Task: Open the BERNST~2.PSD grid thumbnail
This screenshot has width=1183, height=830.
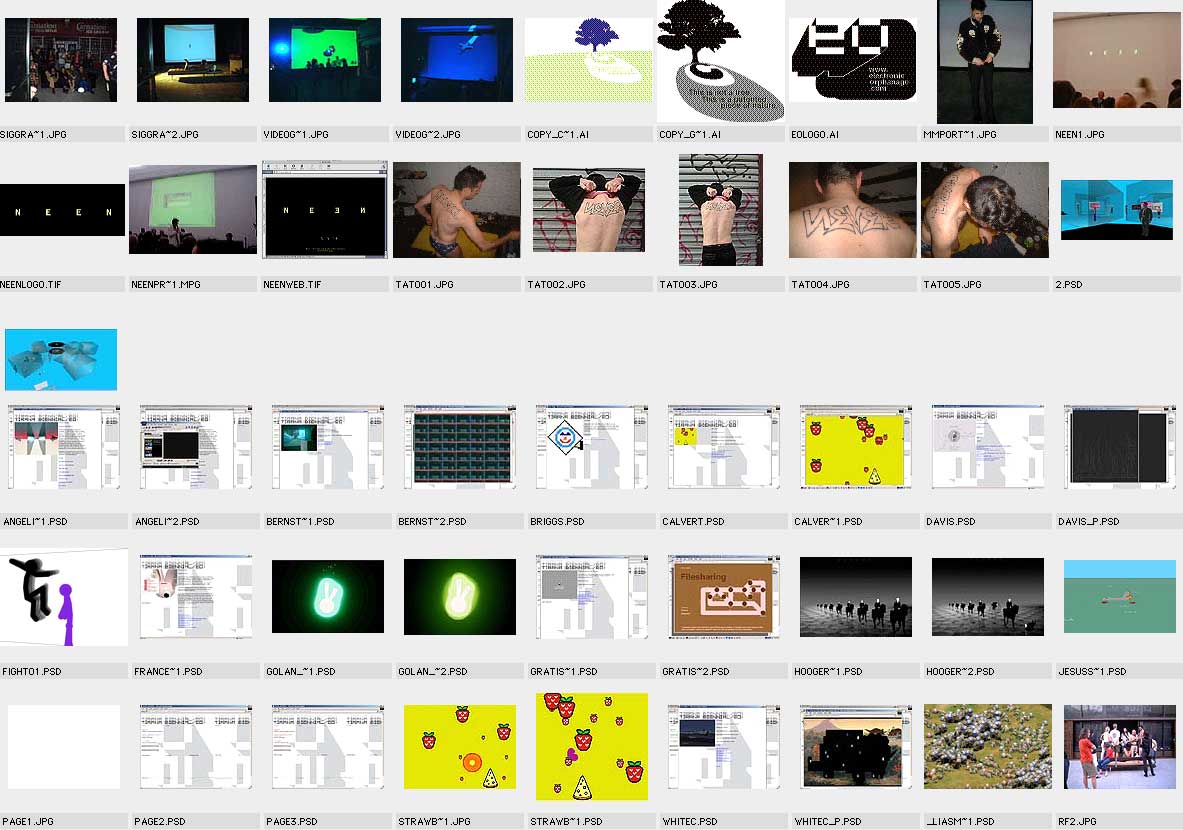Action: tap(456, 447)
